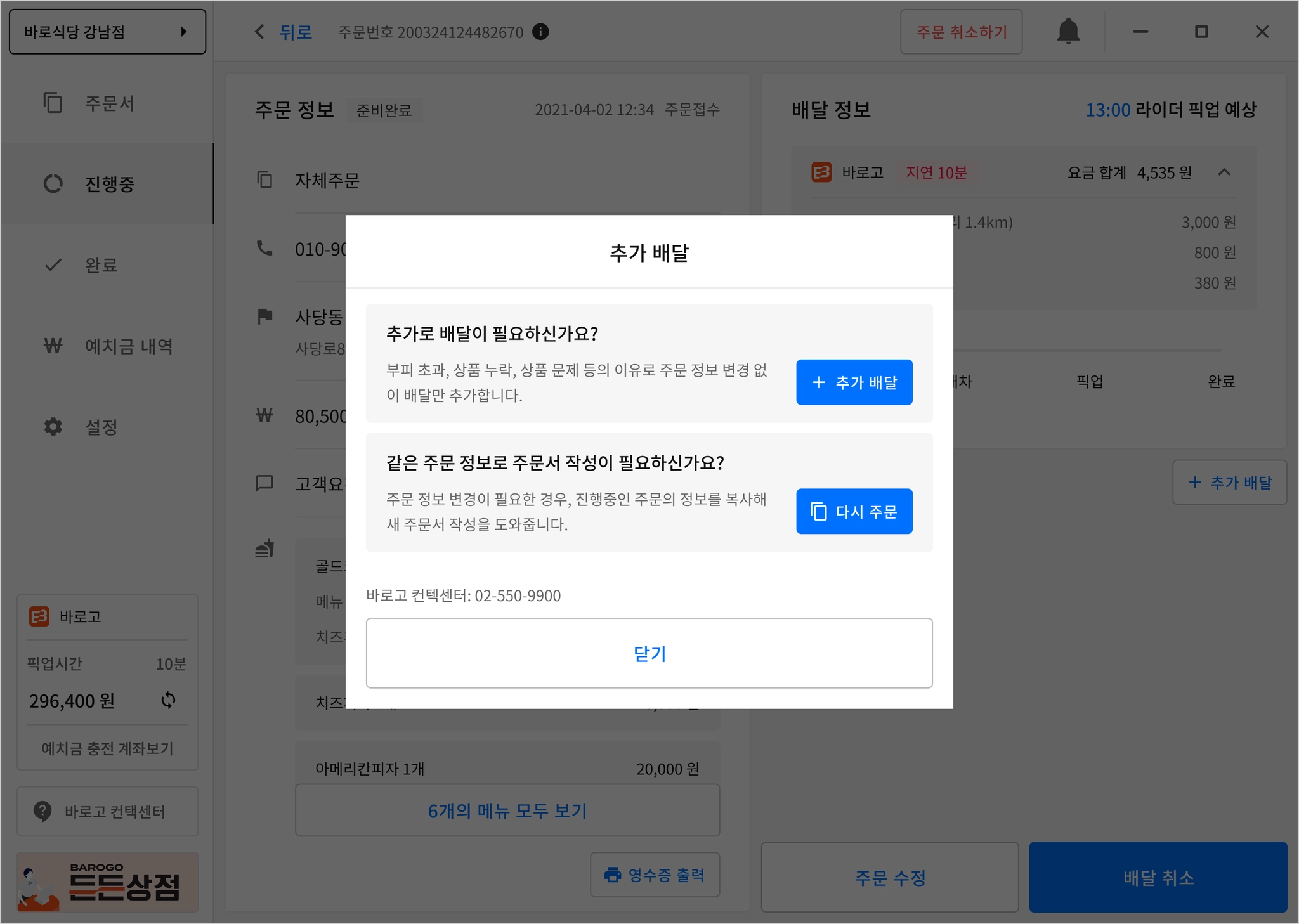Click the 설정 gear icon
1299x924 pixels.
[53, 427]
